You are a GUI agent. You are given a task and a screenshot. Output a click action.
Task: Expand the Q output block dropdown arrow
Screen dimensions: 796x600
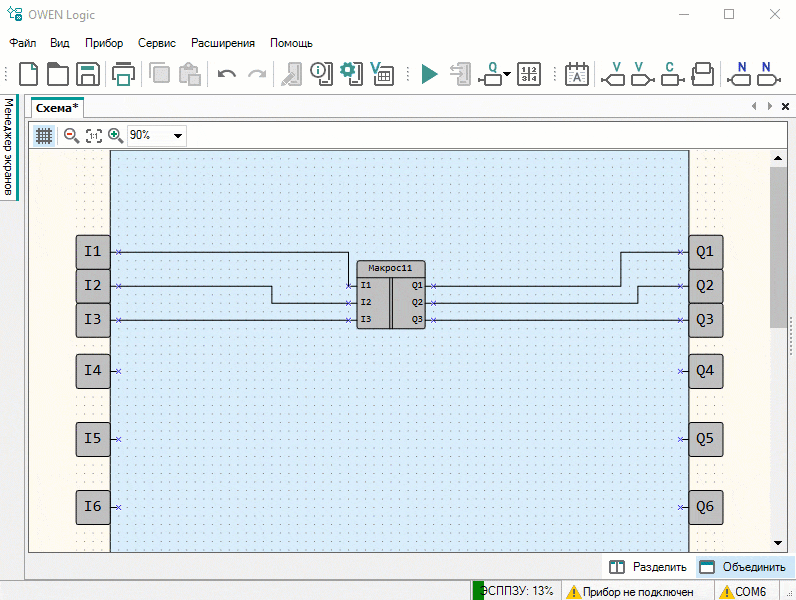click(x=507, y=75)
